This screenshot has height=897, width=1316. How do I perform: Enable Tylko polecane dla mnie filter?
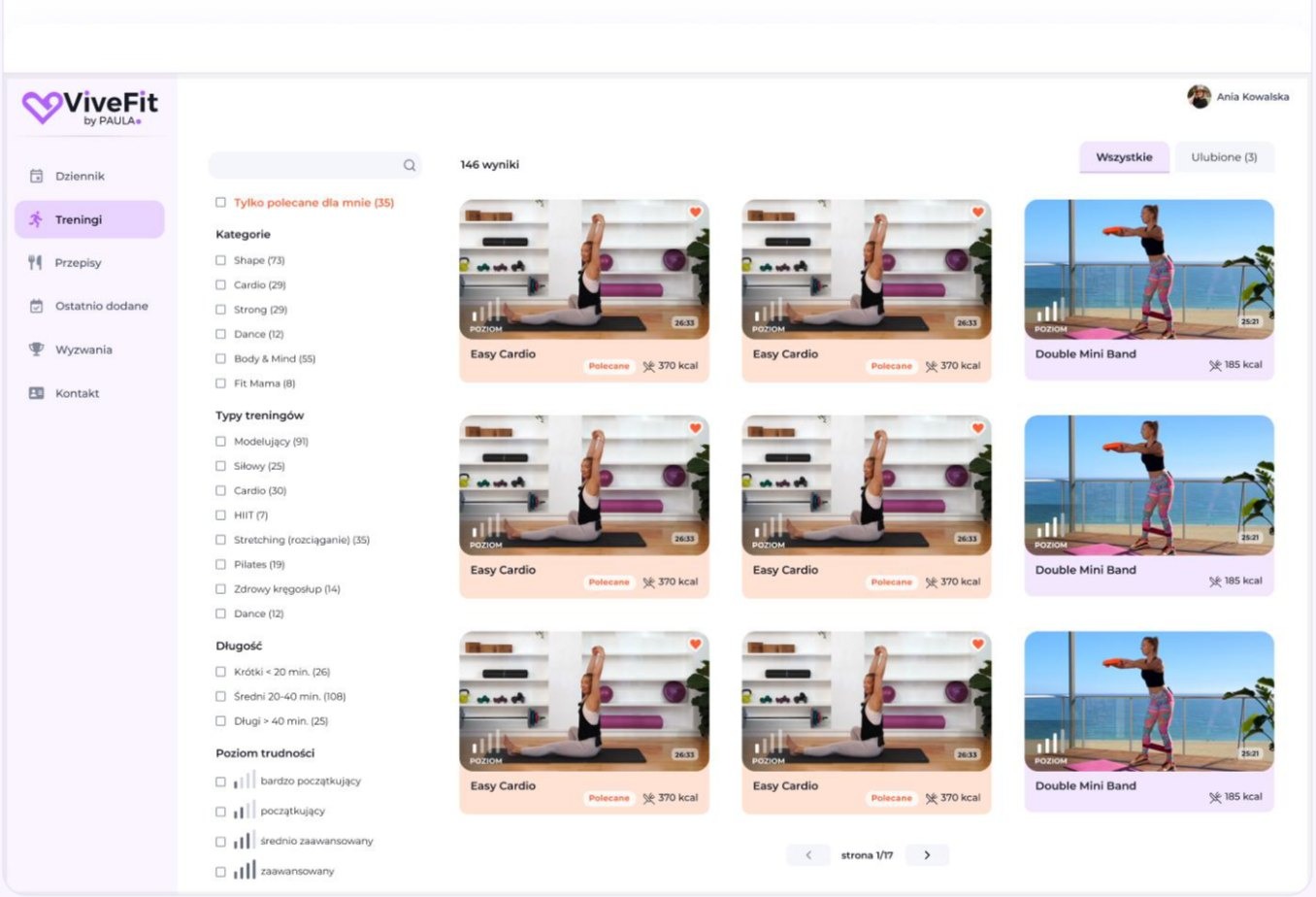click(x=220, y=203)
